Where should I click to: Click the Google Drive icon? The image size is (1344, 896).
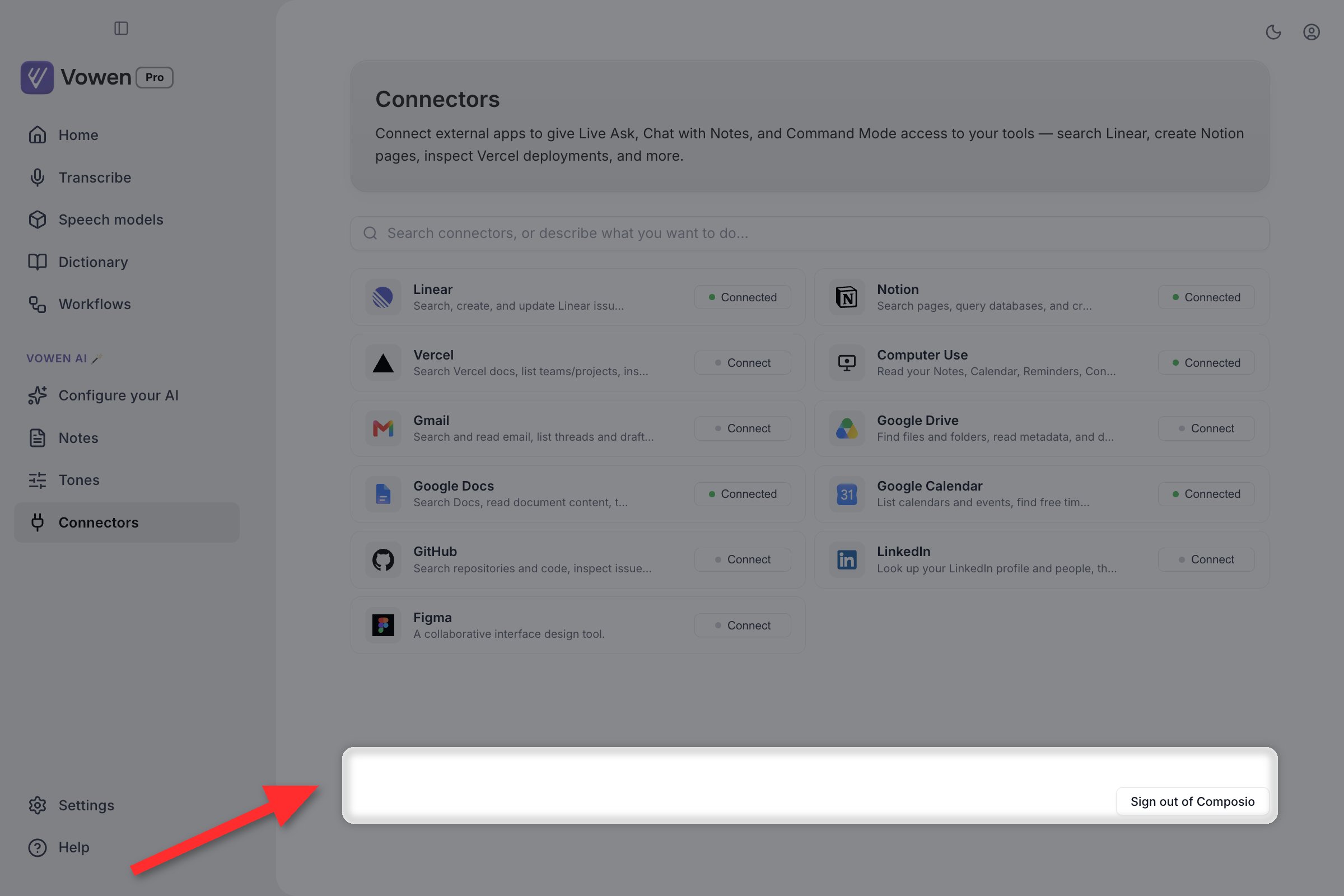(846, 428)
